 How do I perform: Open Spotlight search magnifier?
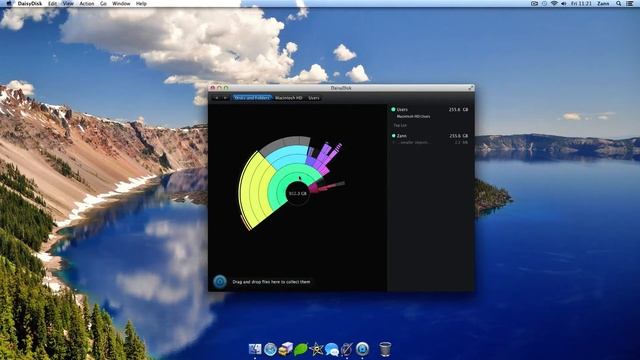619,3
